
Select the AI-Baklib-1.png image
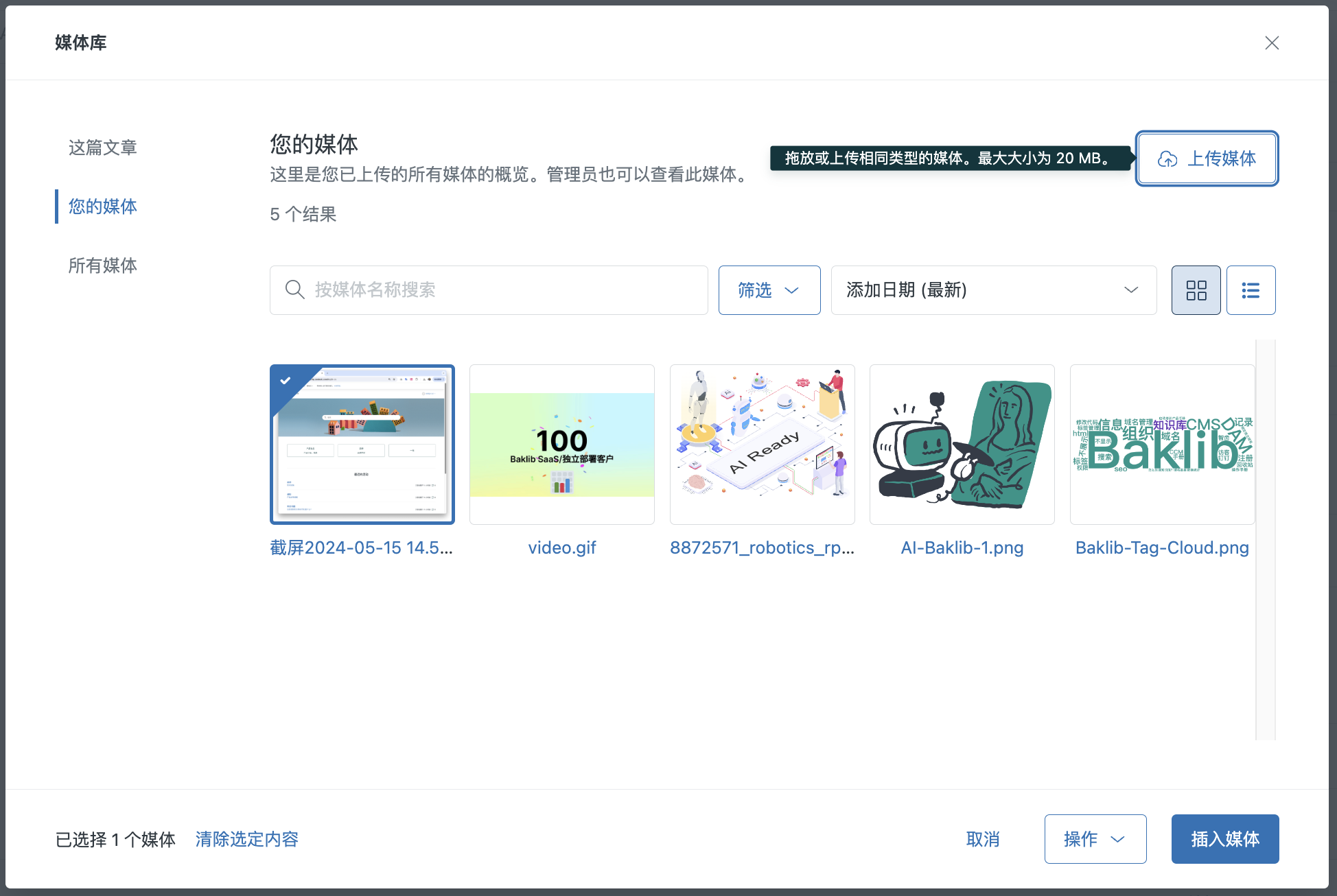[x=962, y=445]
